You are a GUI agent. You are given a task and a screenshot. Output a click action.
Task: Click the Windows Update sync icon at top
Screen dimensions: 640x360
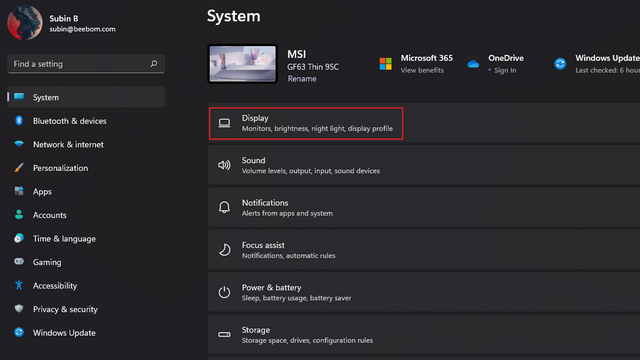[560, 64]
